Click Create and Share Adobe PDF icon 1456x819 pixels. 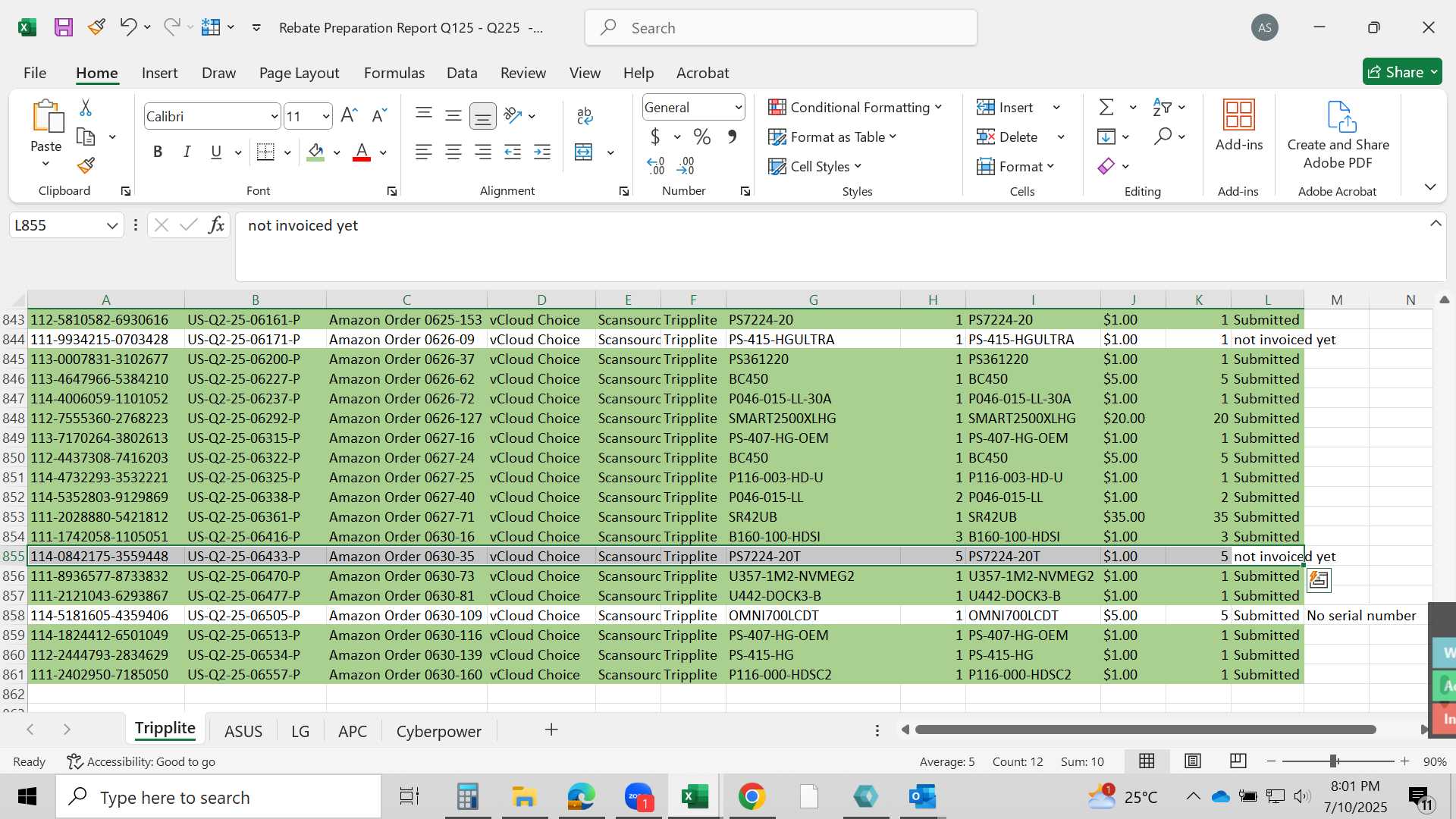click(1341, 116)
